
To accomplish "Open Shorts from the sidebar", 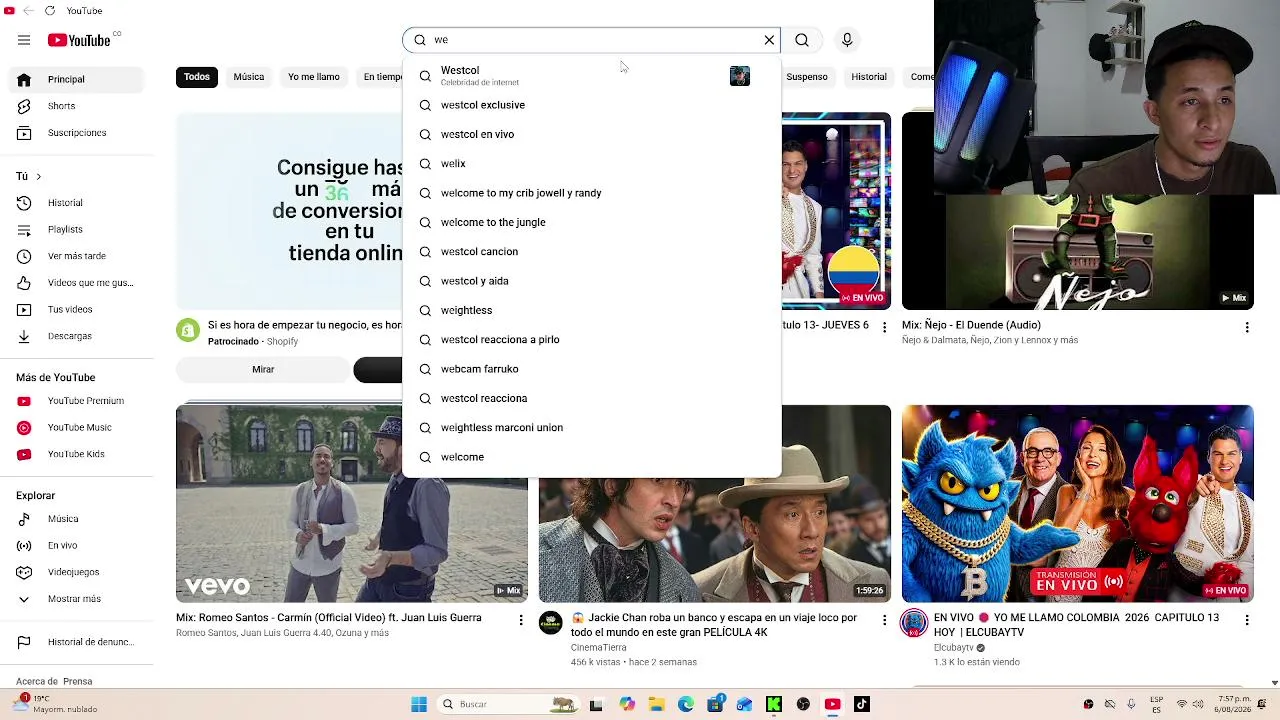I will [x=77, y=106].
